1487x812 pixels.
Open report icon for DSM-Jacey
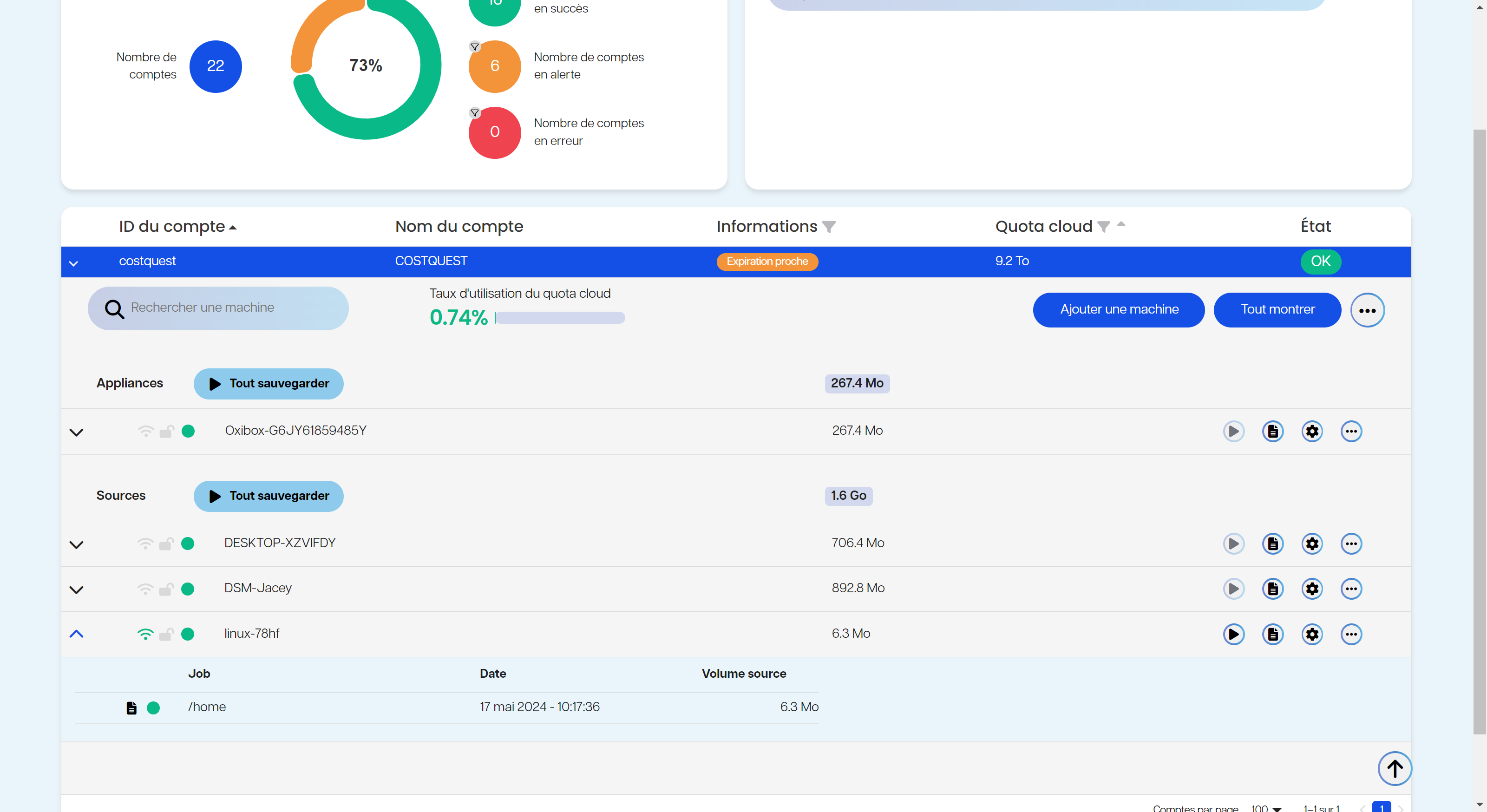[x=1273, y=589]
